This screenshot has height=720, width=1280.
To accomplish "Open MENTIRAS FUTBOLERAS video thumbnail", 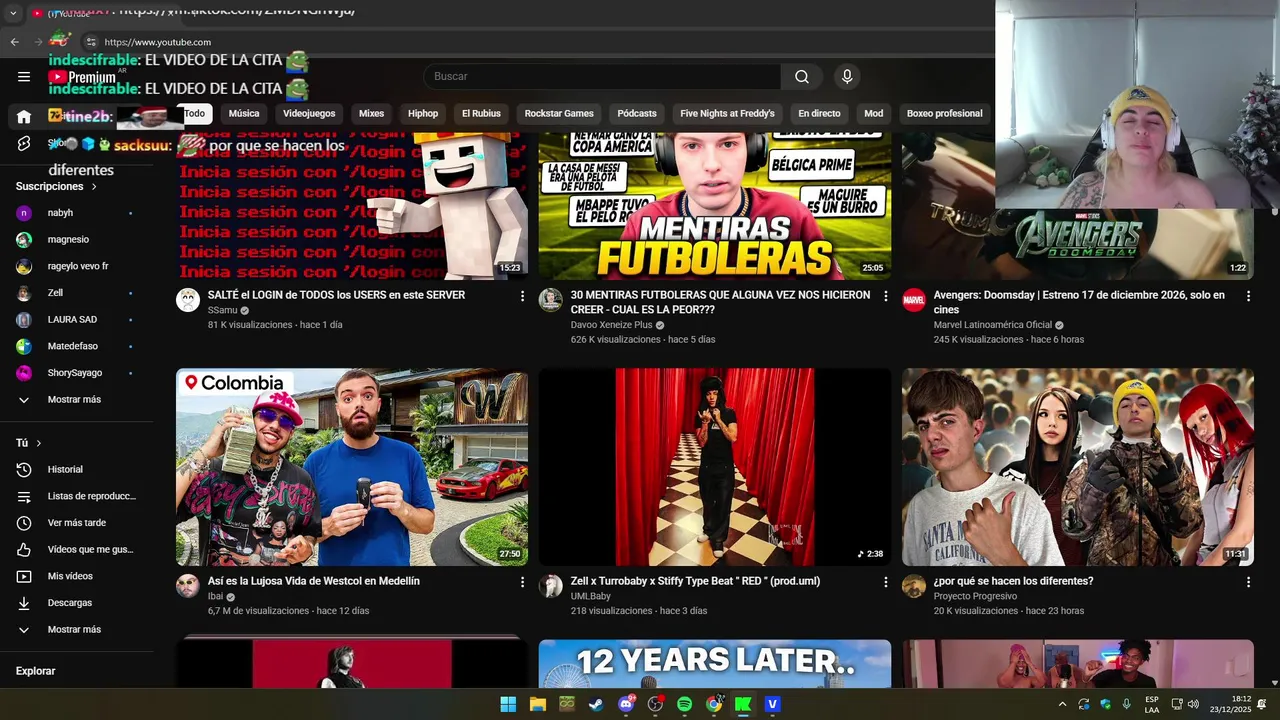I will (x=715, y=206).
